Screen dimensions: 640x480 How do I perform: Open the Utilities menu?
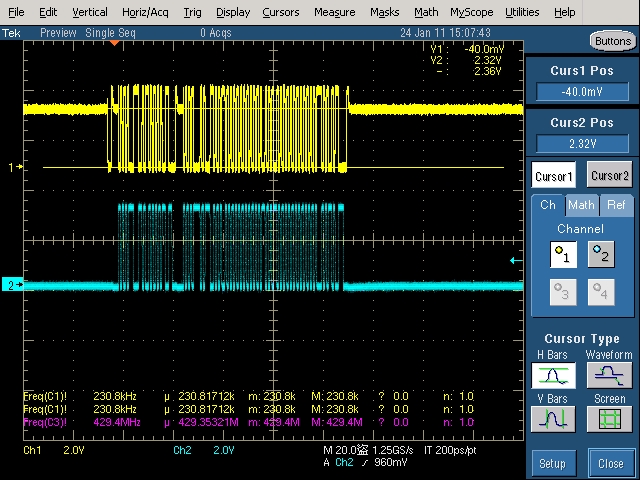[x=522, y=12]
